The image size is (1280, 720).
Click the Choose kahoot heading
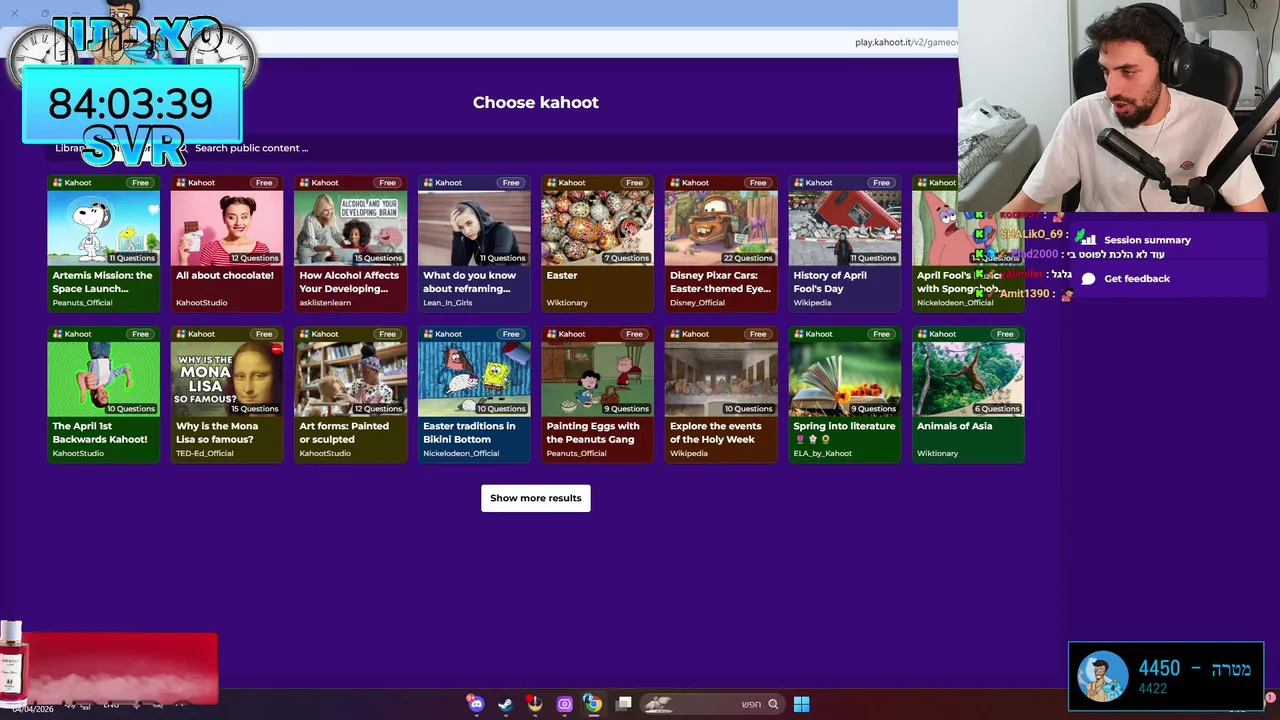tap(536, 102)
